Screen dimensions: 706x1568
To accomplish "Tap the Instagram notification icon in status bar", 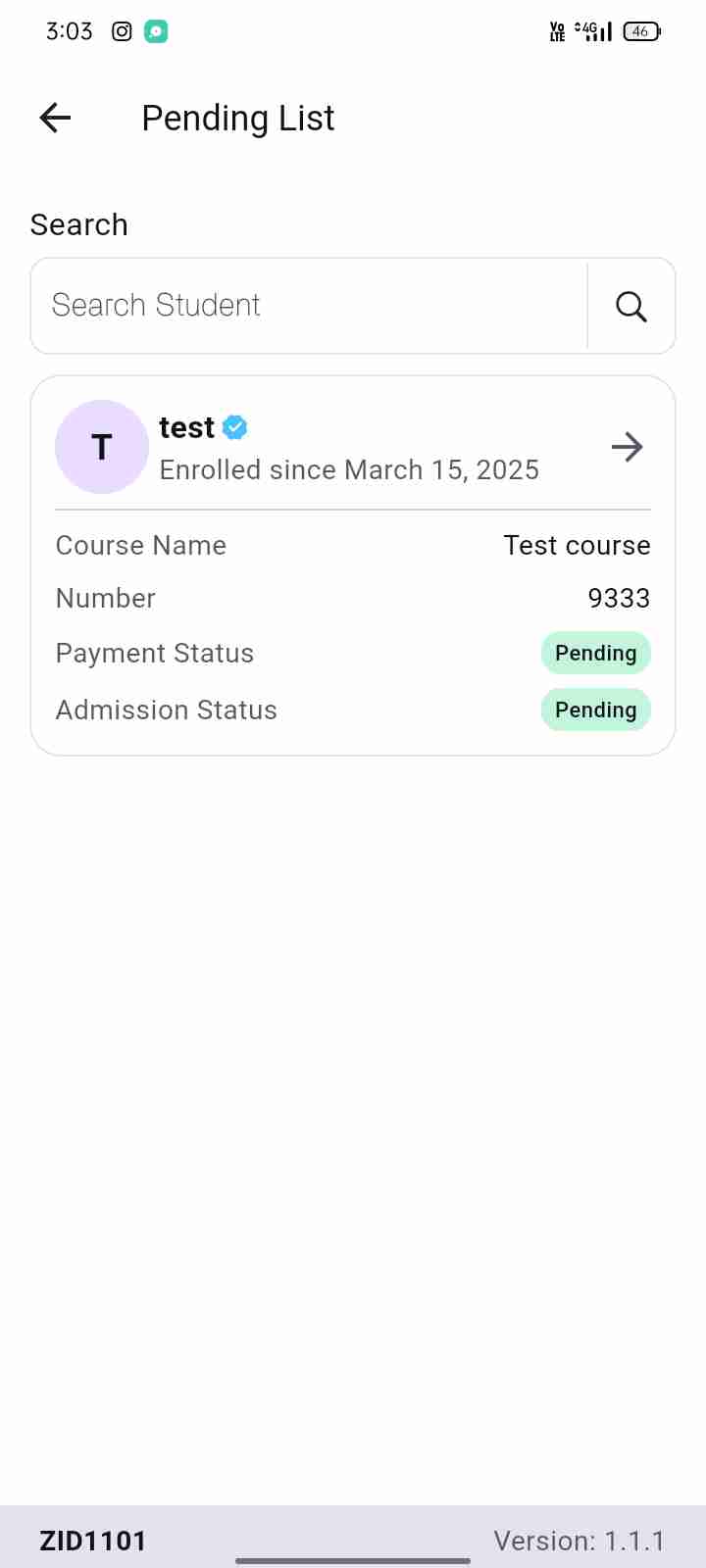I will point(122,31).
